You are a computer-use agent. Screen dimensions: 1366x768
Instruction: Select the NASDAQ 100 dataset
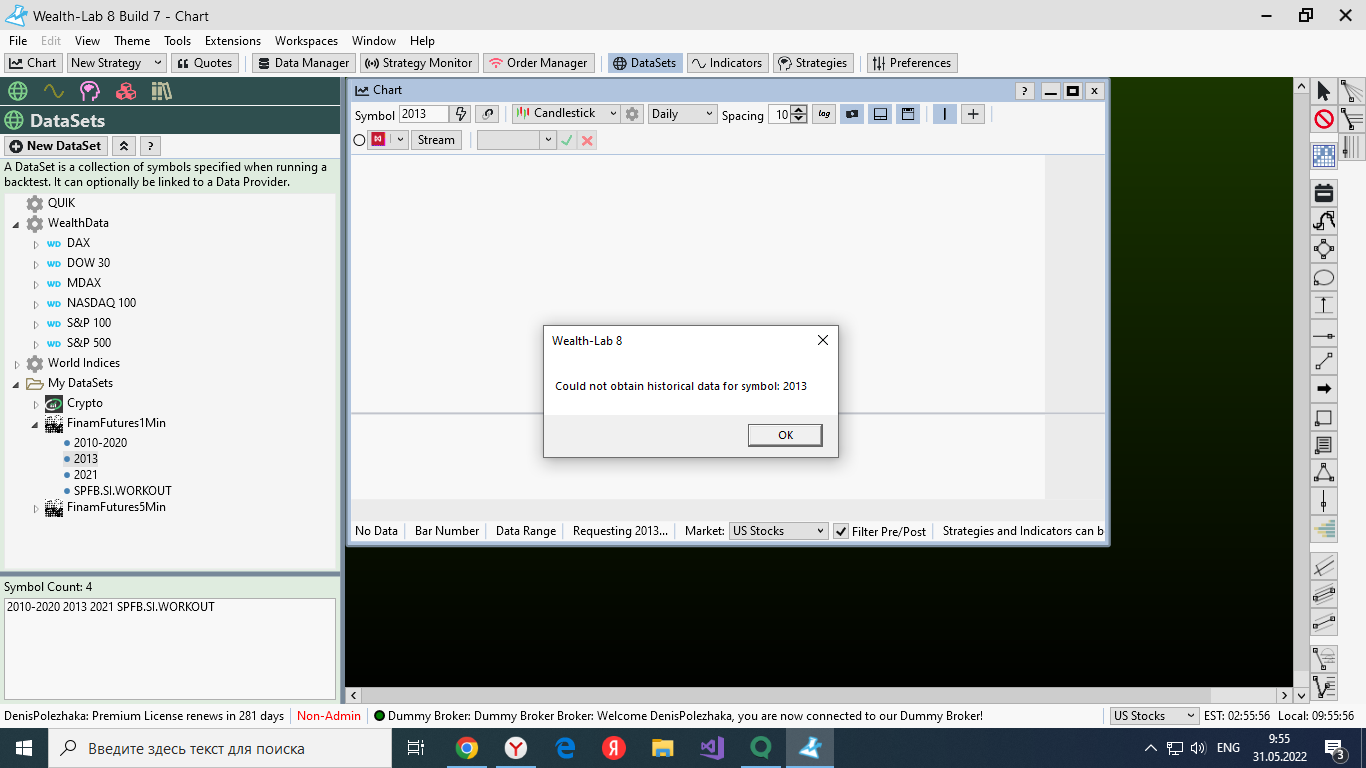(101, 303)
